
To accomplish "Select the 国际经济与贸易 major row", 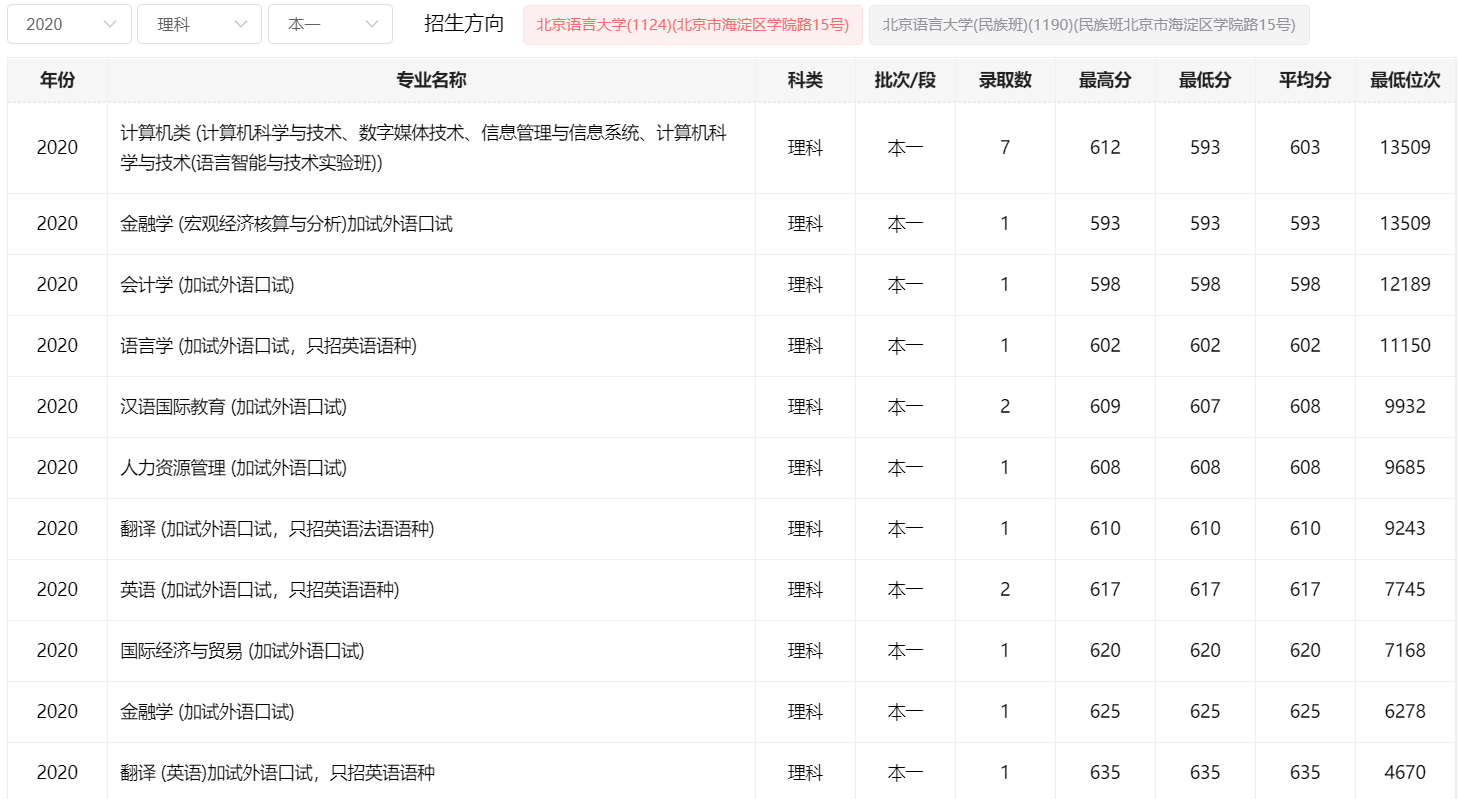I will (x=242, y=651).
